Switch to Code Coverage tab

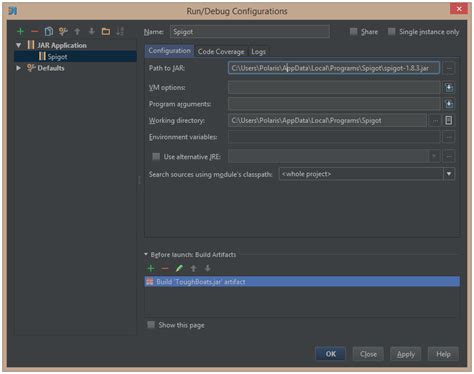coord(221,52)
